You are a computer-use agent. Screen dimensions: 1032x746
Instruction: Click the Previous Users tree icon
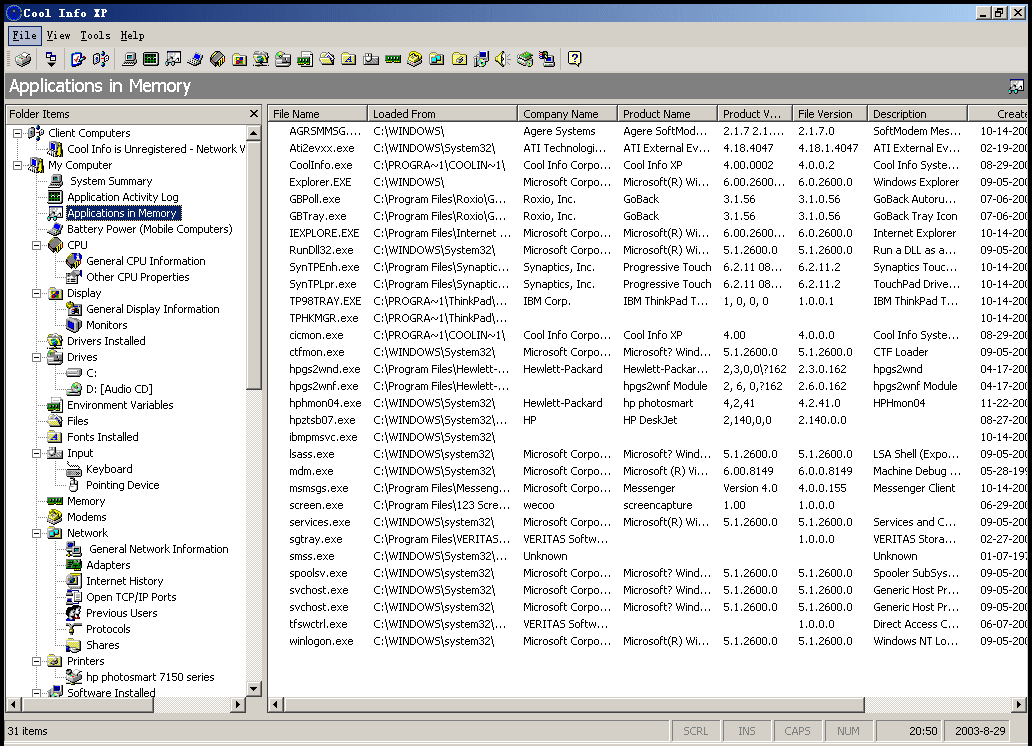point(74,613)
